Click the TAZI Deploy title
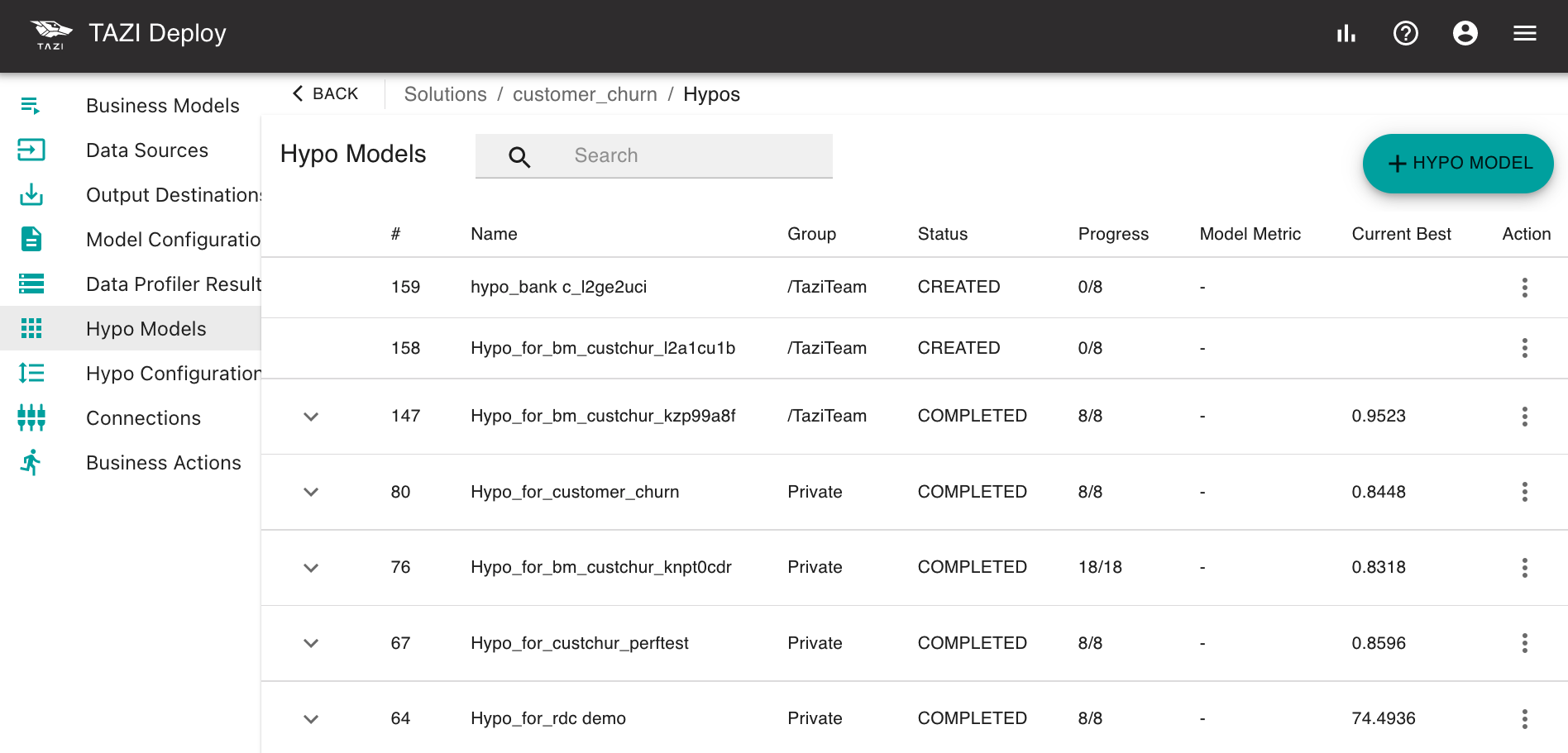The image size is (1568, 753). pyautogui.click(x=157, y=33)
